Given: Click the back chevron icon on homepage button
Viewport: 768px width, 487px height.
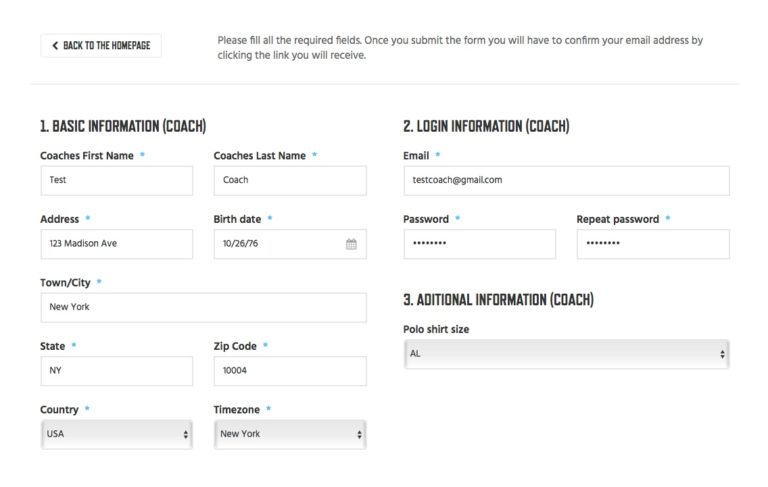Looking at the screenshot, I should pos(55,46).
